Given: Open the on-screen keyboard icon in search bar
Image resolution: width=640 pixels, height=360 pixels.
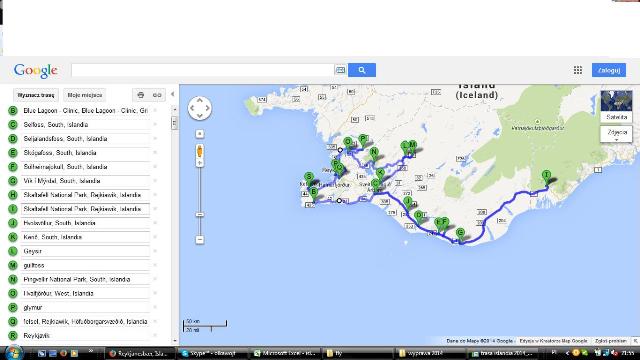Looking at the screenshot, I should coord(340,70).
